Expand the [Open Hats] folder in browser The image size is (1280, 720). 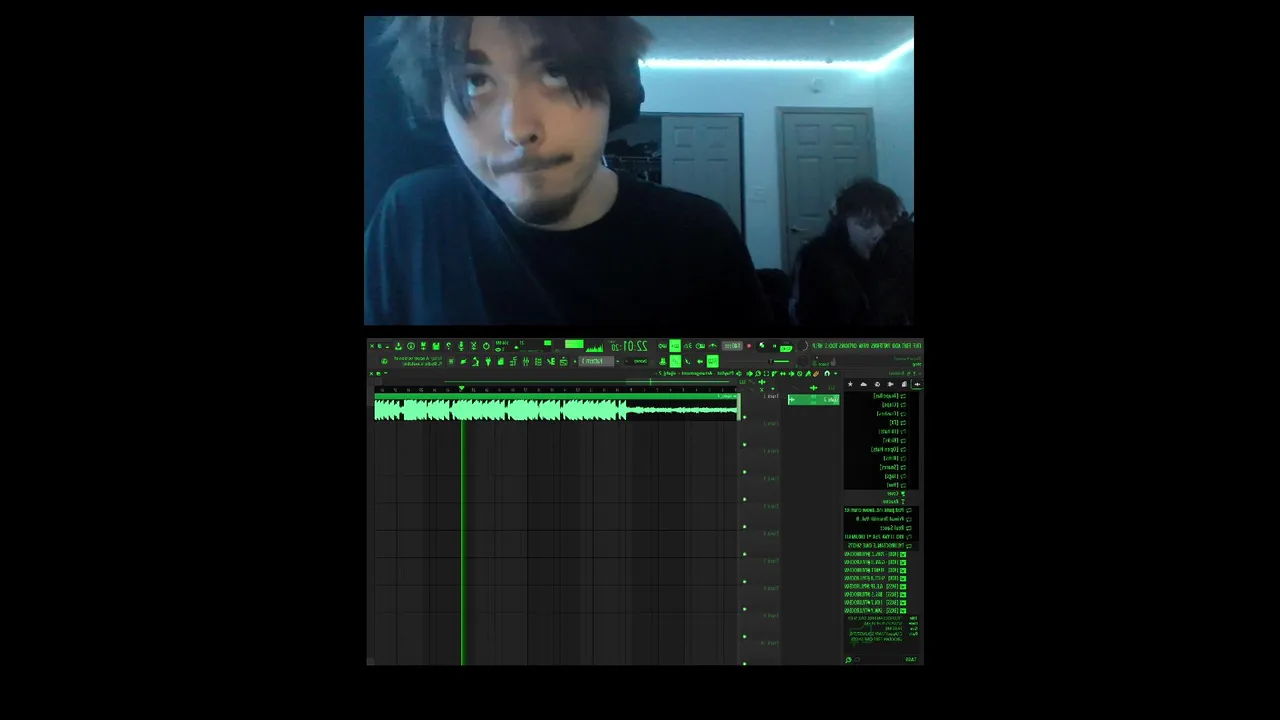(888, 449)
